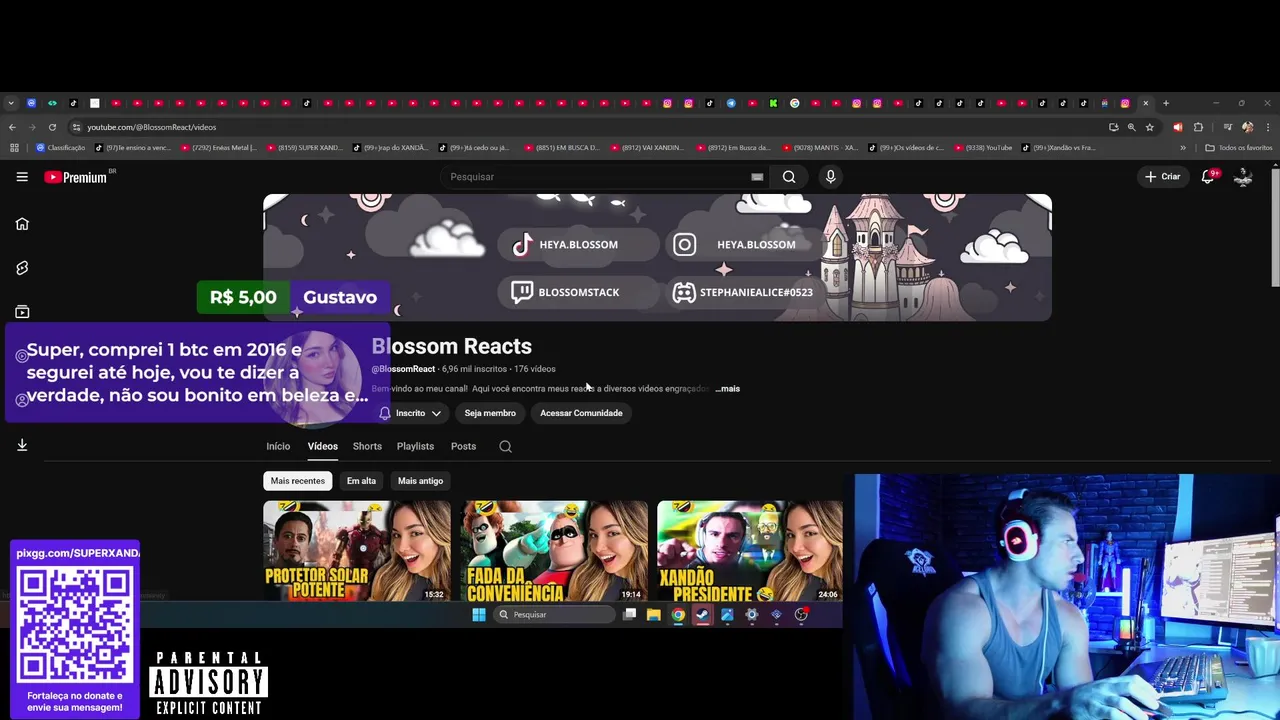This screenshot has height=720, width=1280.
Task: Click red speaker extension icon
Action: pyautogui.click(x=1177, y=127)
